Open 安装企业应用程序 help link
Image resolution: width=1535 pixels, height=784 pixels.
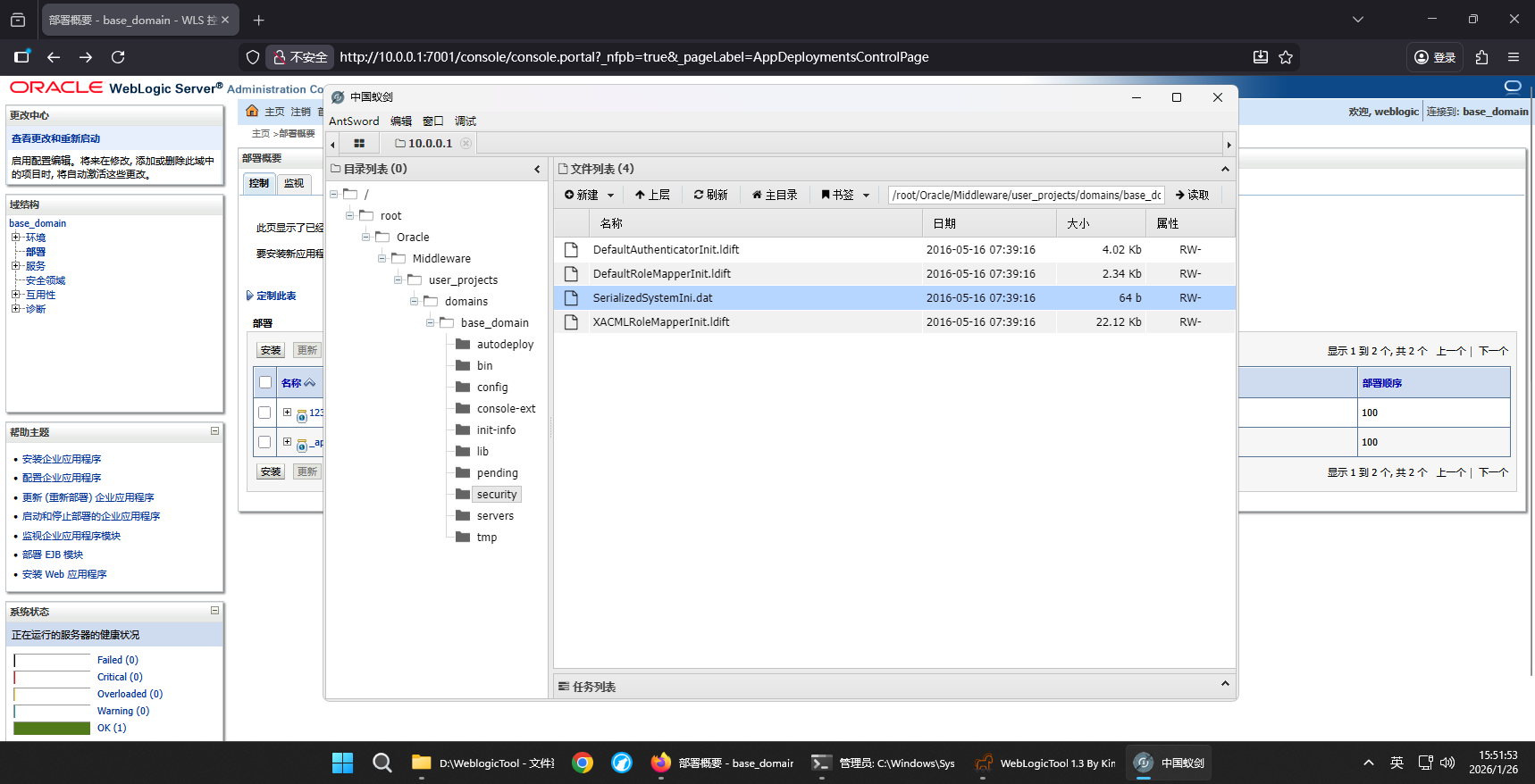pos(62,459)
